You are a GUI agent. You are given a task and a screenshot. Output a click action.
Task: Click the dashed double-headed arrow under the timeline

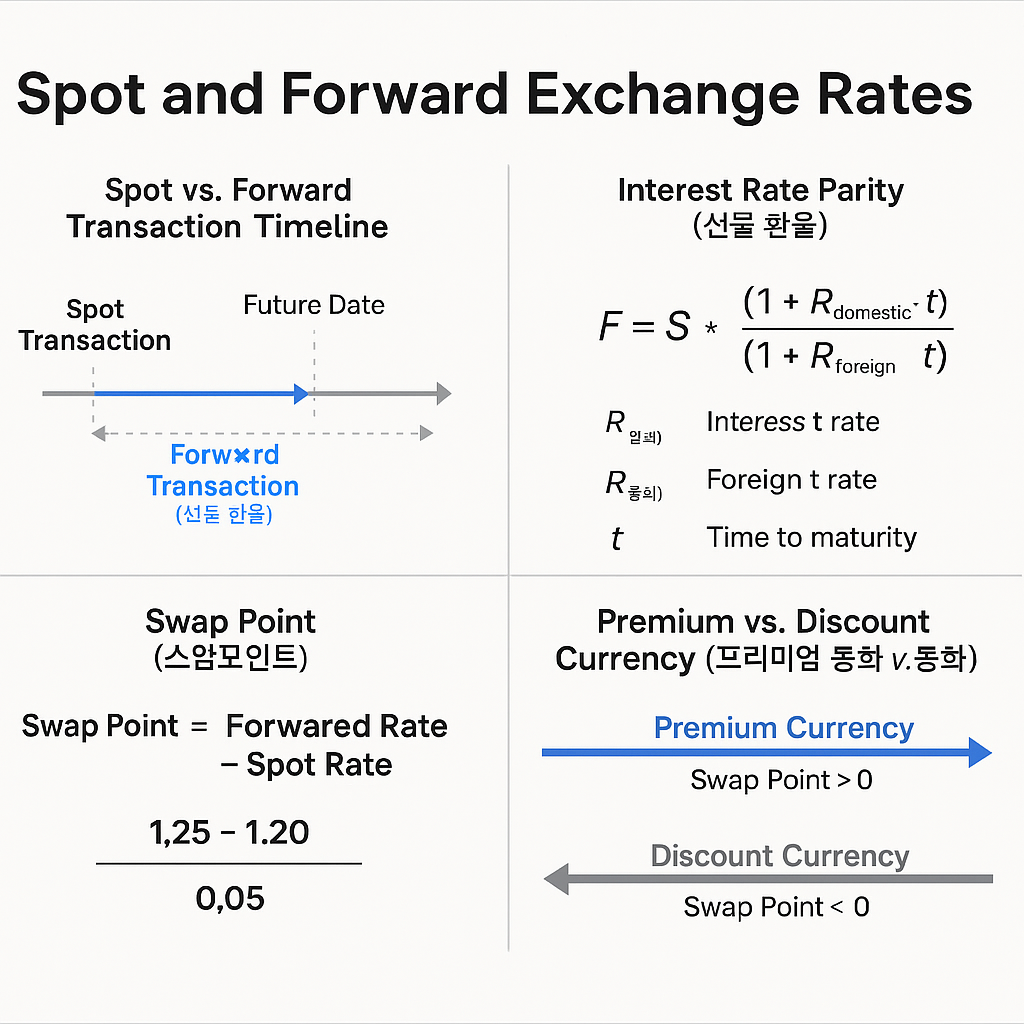[262, 433]
